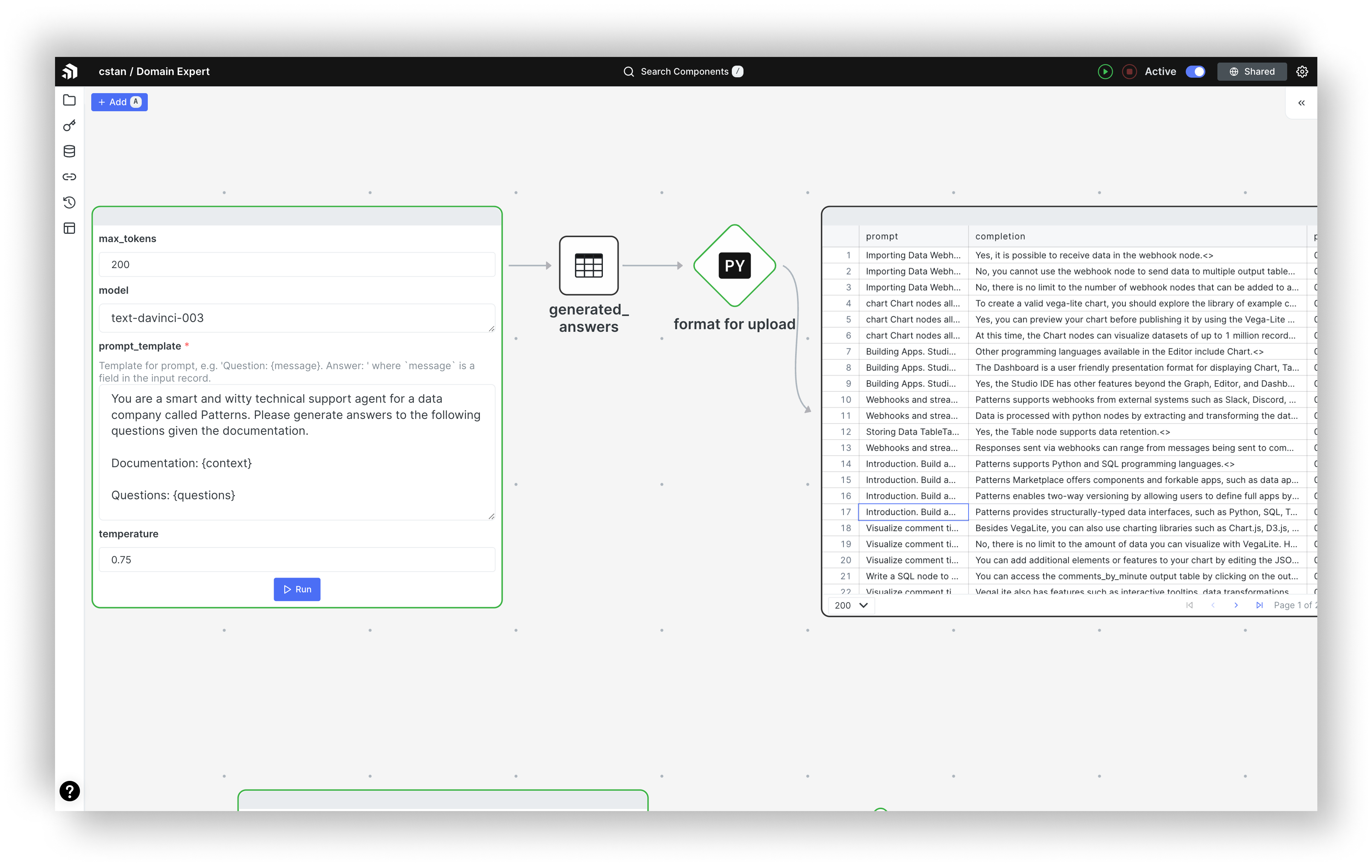1372x868 pixels.
Task: Open the layout panel sidebar icon
Action: coord(69,228)
